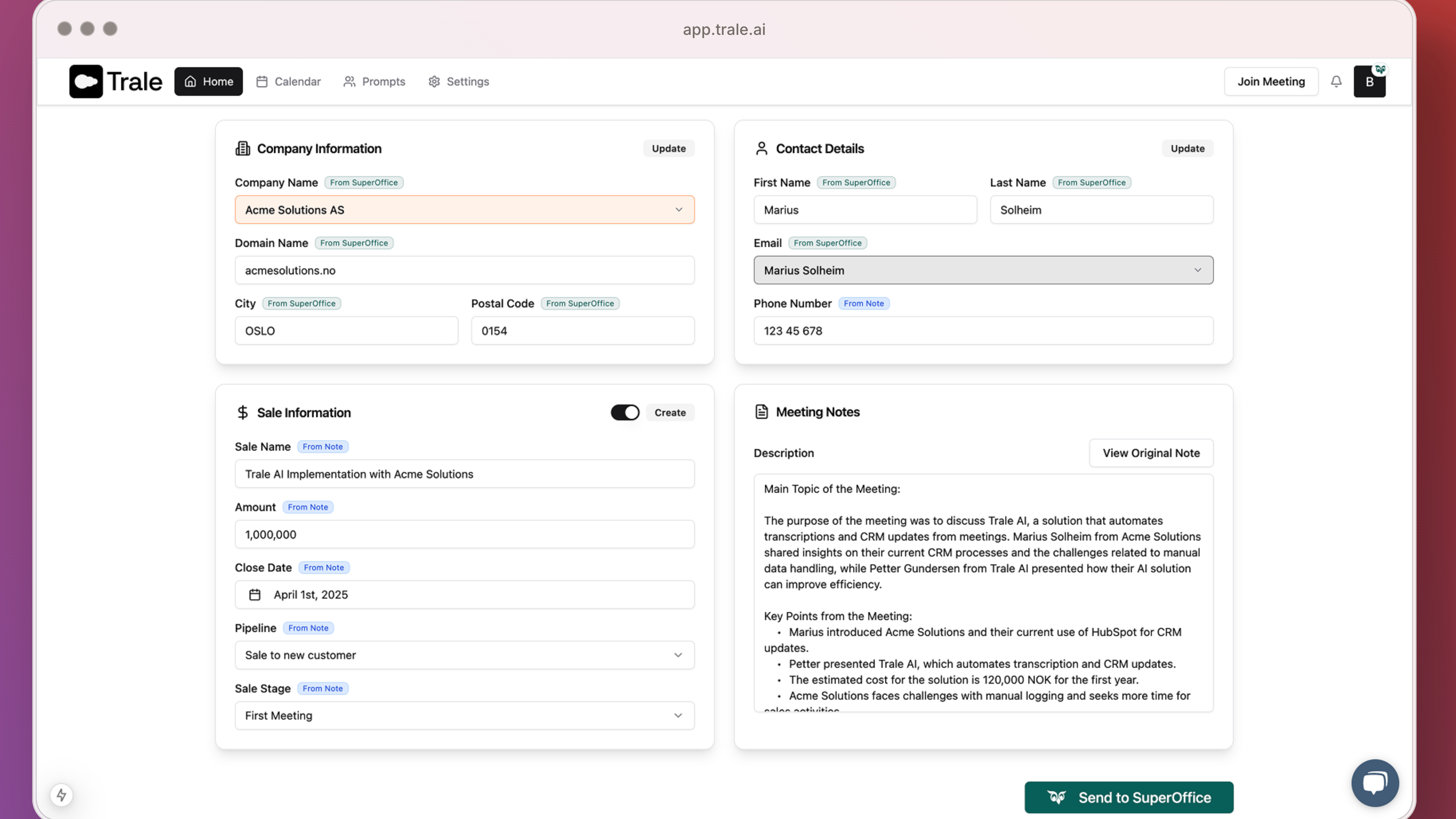The height and width of the screenshot is (819, 1456).
Task: Click Update in Company Information
Action: coord(668,149)
